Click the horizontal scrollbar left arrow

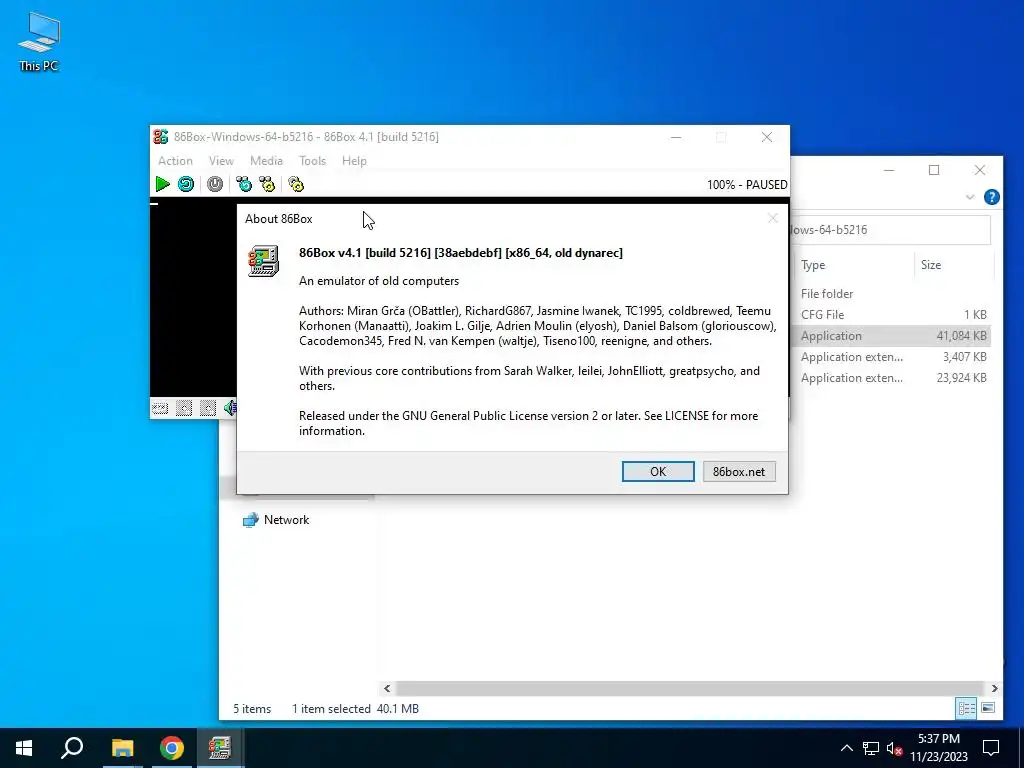[387, 688]
